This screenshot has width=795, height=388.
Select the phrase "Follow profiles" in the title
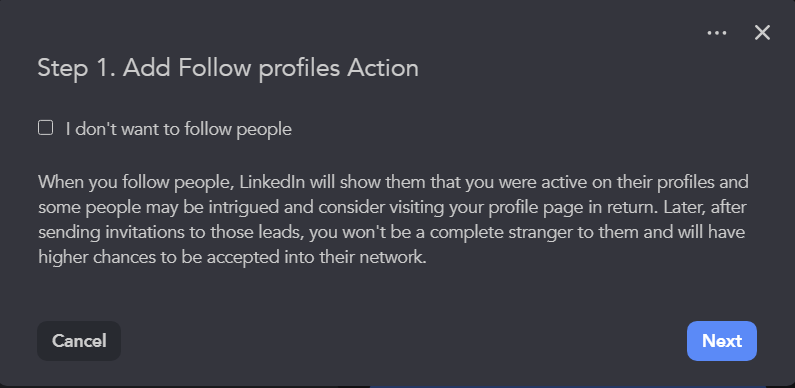click(x=259, y=68)
